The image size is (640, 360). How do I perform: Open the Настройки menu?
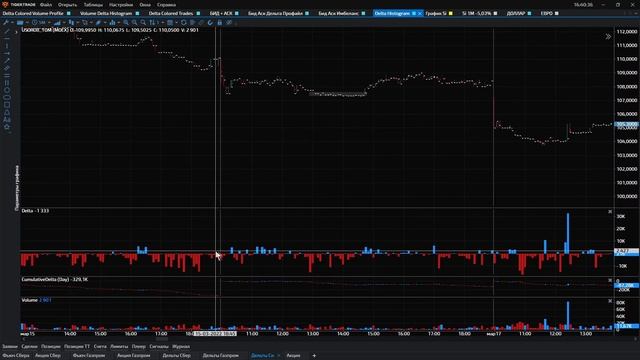(121, 5)
